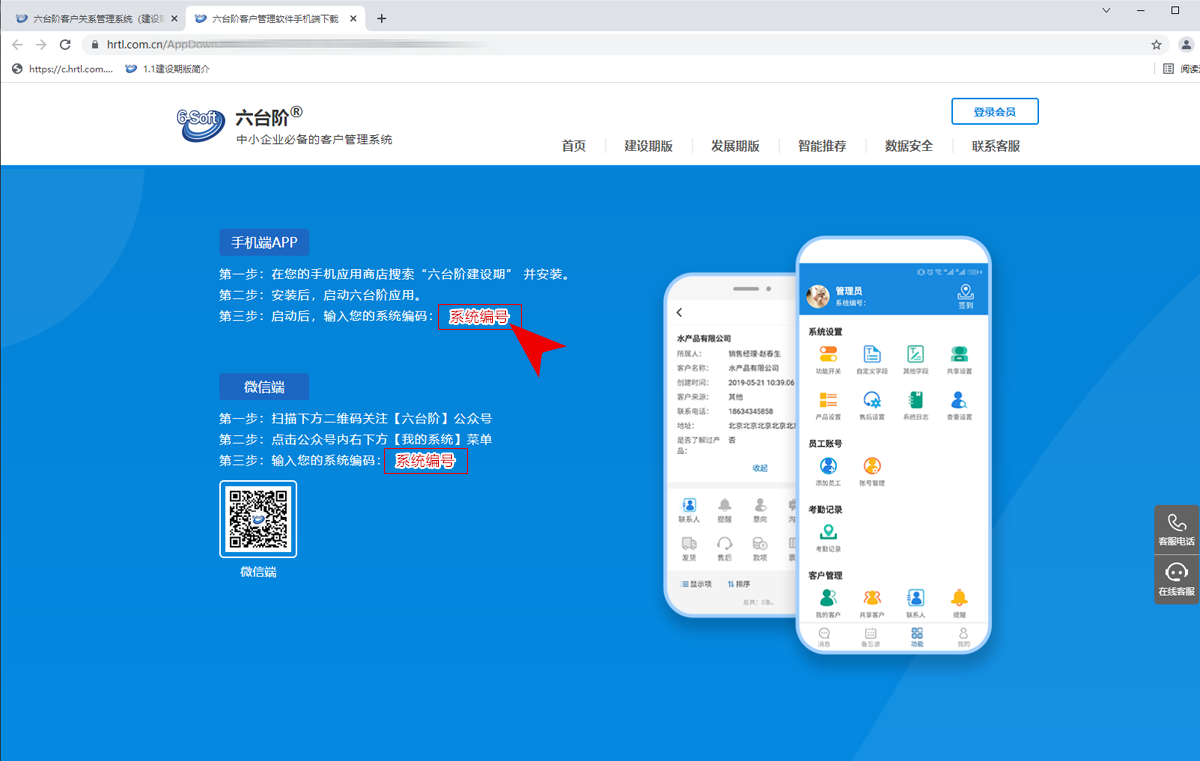Click the WeChat QR code image
This screenshot has width=1200, height=761.
[258, 519]
